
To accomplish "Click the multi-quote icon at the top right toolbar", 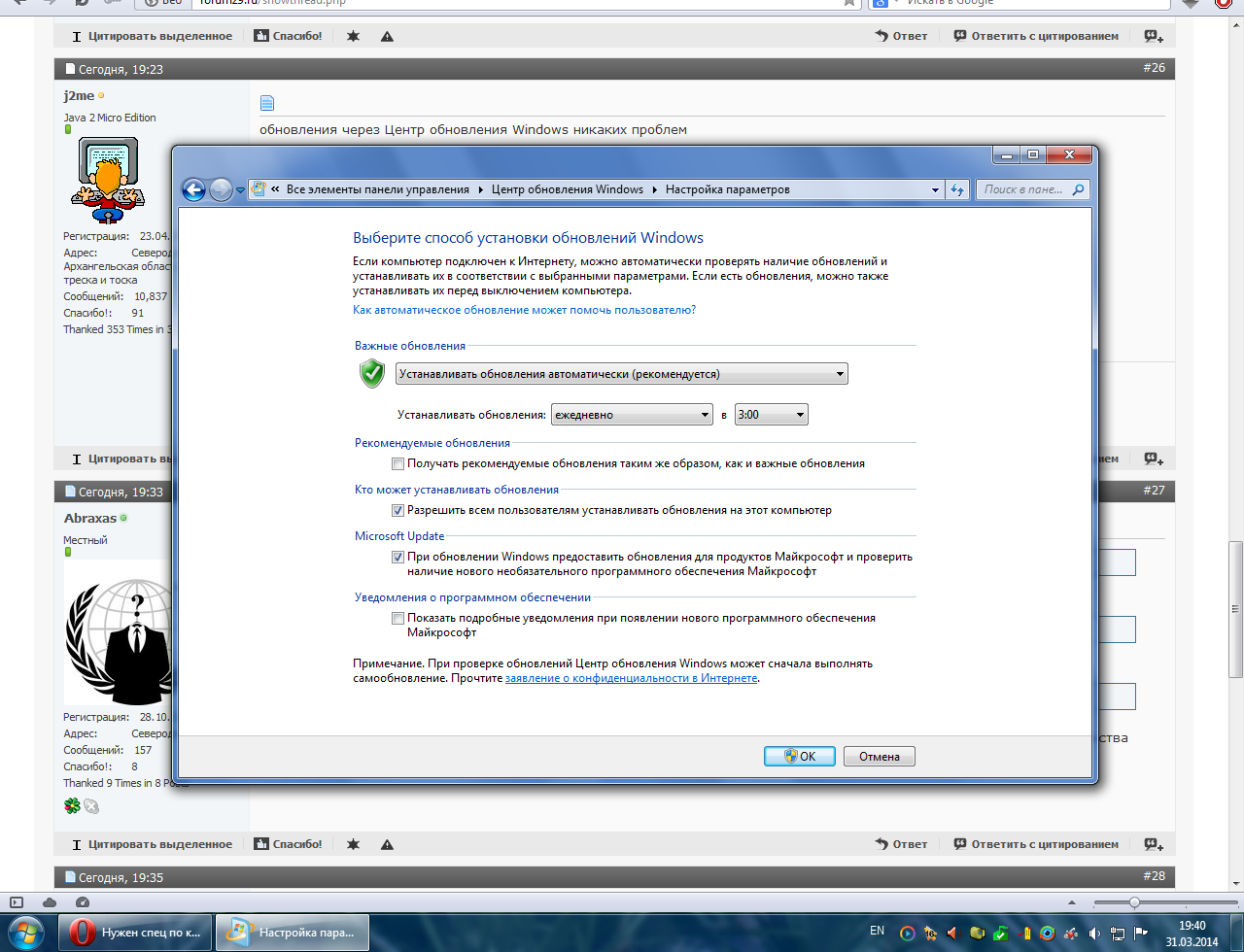I will (1154, 36).
